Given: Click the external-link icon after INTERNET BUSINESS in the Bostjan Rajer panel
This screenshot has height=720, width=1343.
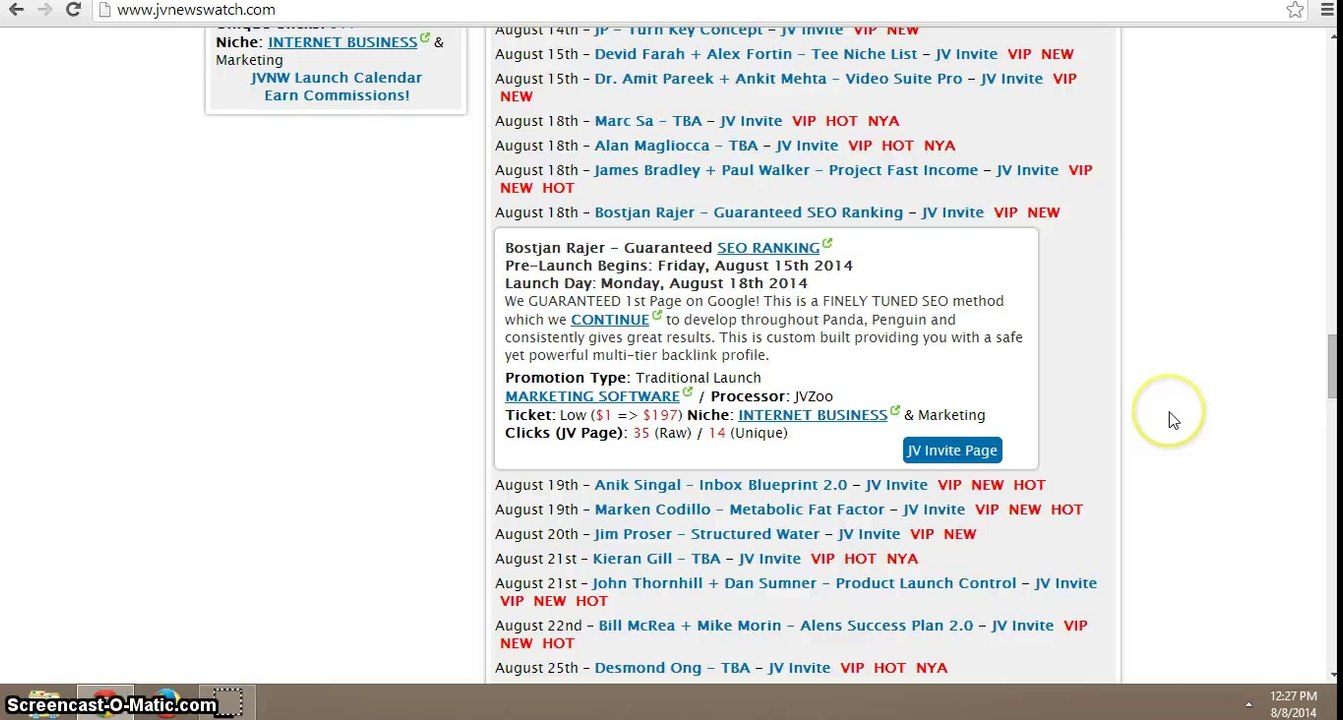Looking at the screenshot, I should tap(895, 410).
